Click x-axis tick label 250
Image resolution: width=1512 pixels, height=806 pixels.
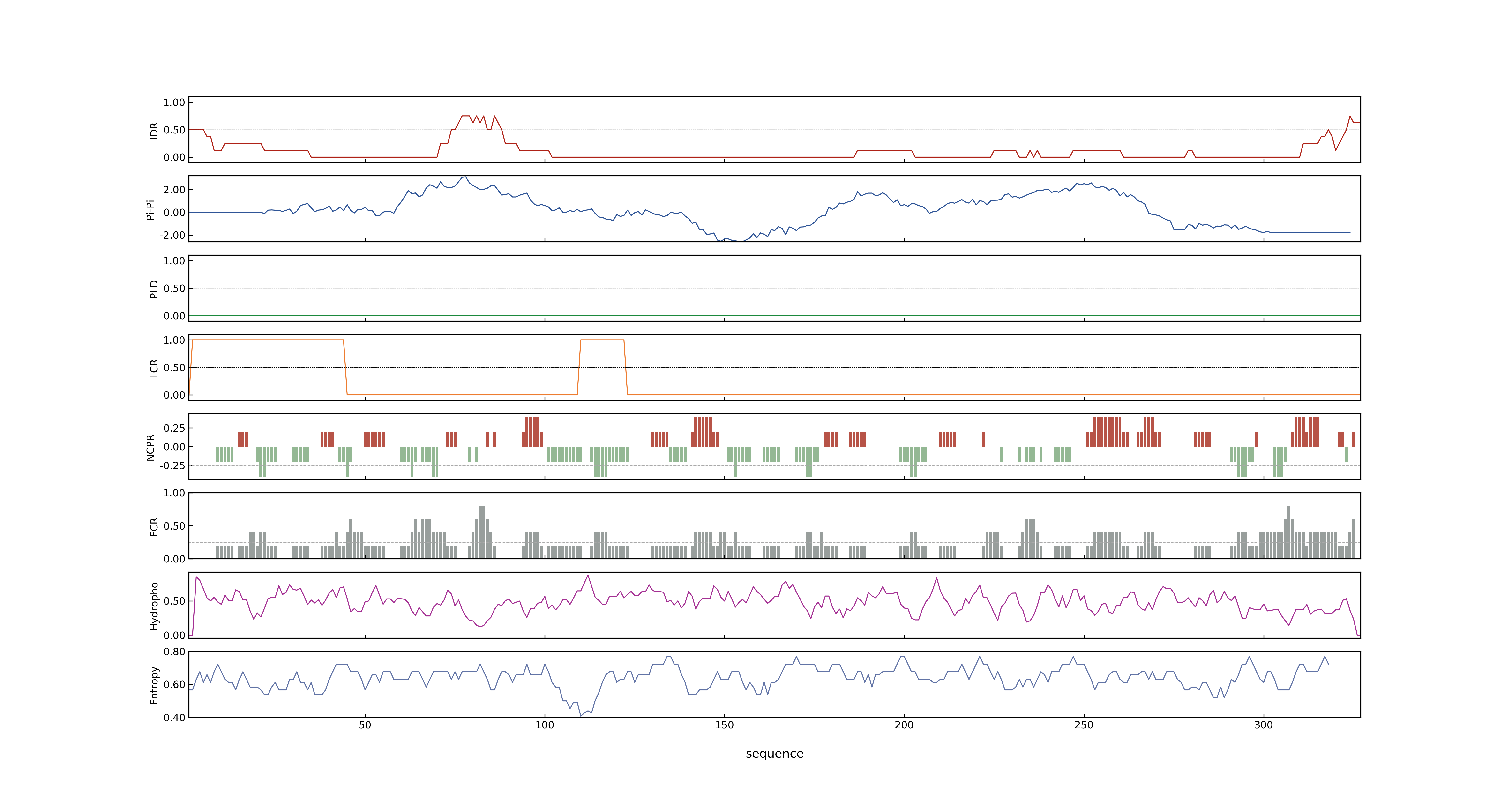pos(1084,725)
